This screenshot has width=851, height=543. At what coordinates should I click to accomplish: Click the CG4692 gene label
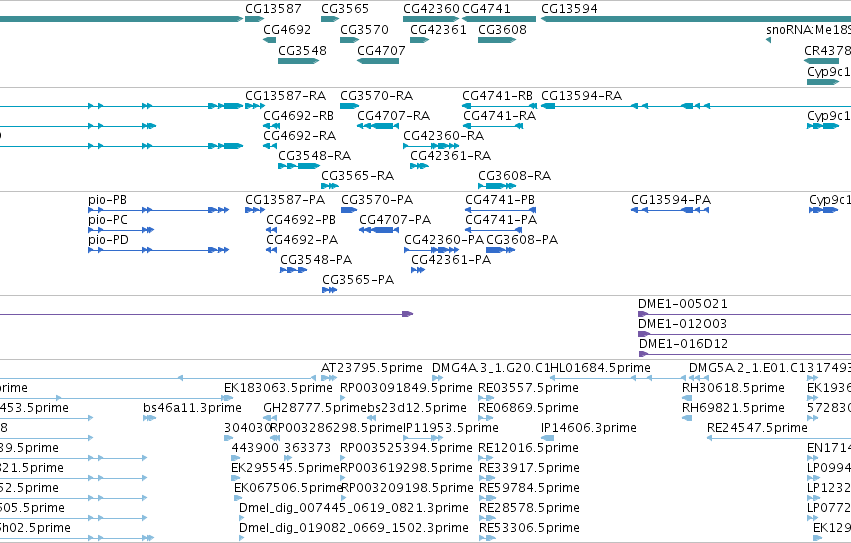point(287,29)
